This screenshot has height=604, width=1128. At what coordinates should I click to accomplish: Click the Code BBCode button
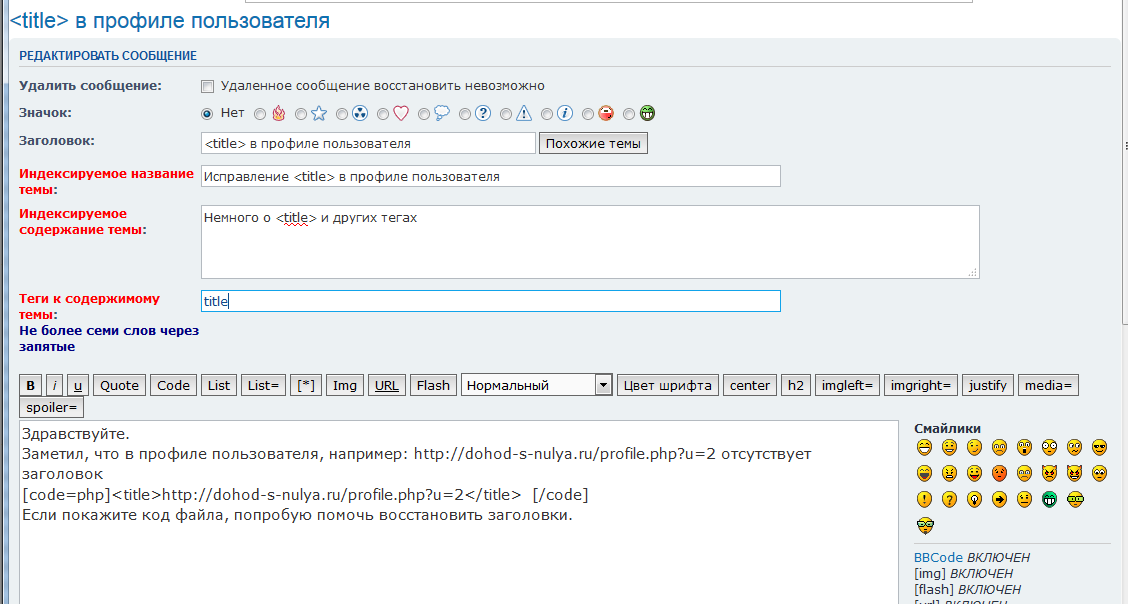tap(173, 385)
